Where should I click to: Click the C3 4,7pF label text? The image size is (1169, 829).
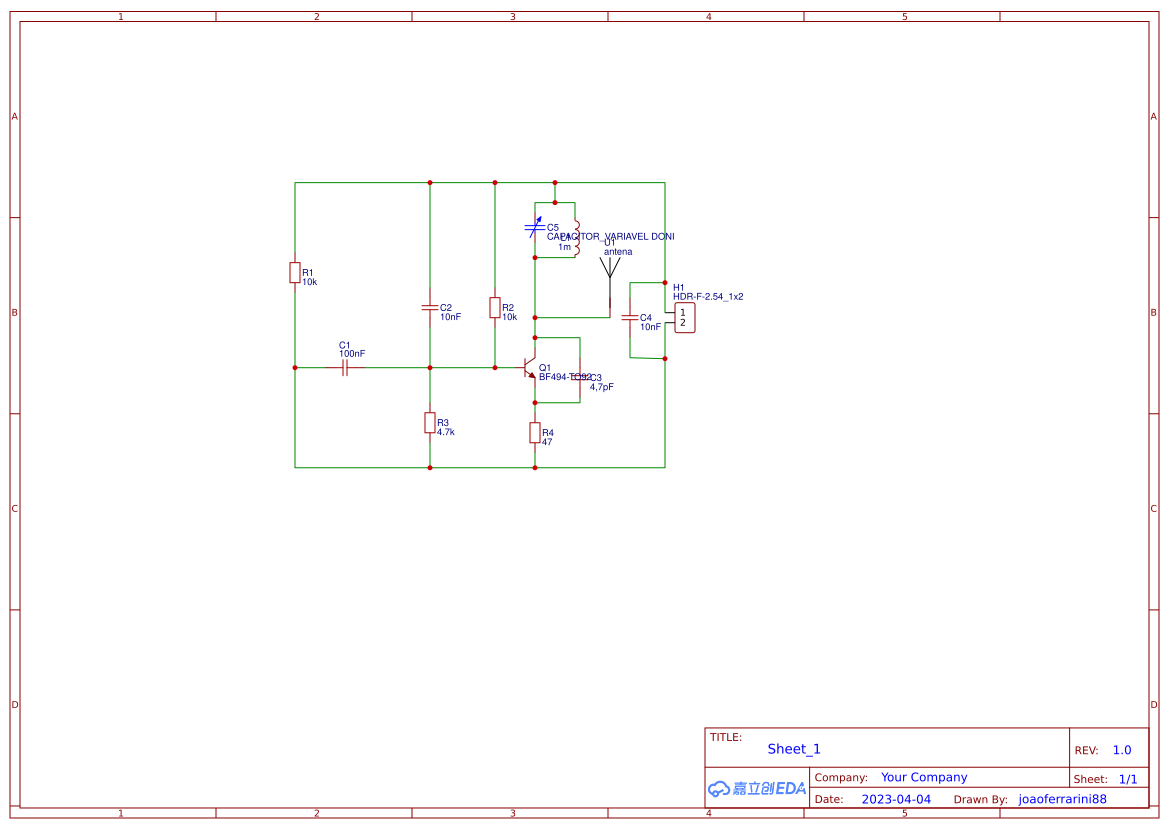tap(602, 382)
